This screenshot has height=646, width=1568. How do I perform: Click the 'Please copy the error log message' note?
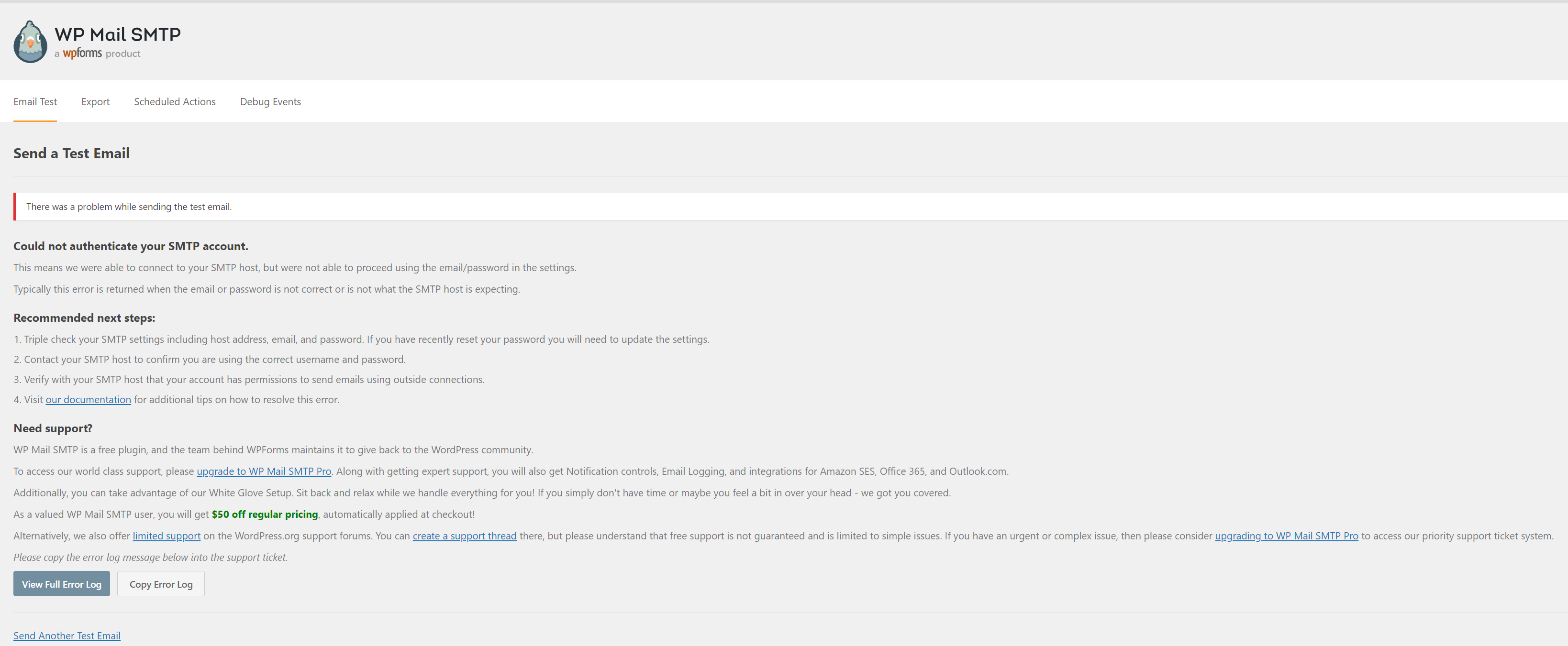(150, 557)
